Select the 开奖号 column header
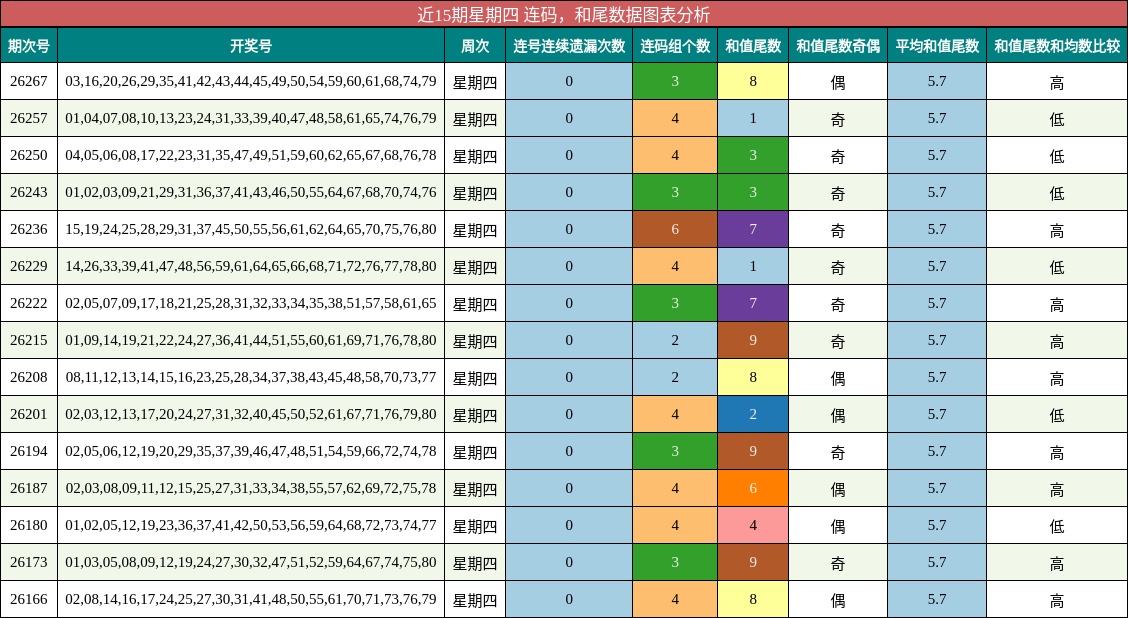1128x618 pixels. point(251,46)
